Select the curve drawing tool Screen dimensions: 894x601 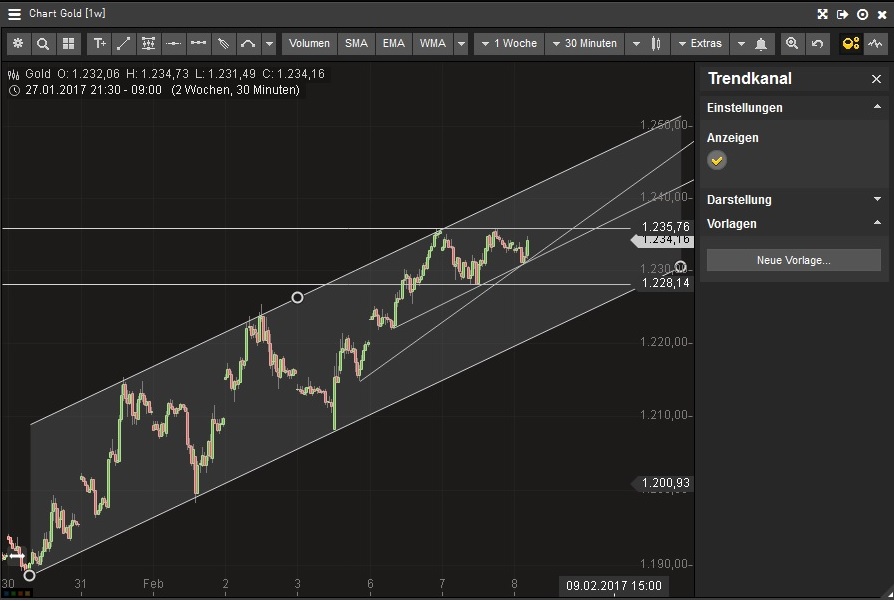[248, 44]
